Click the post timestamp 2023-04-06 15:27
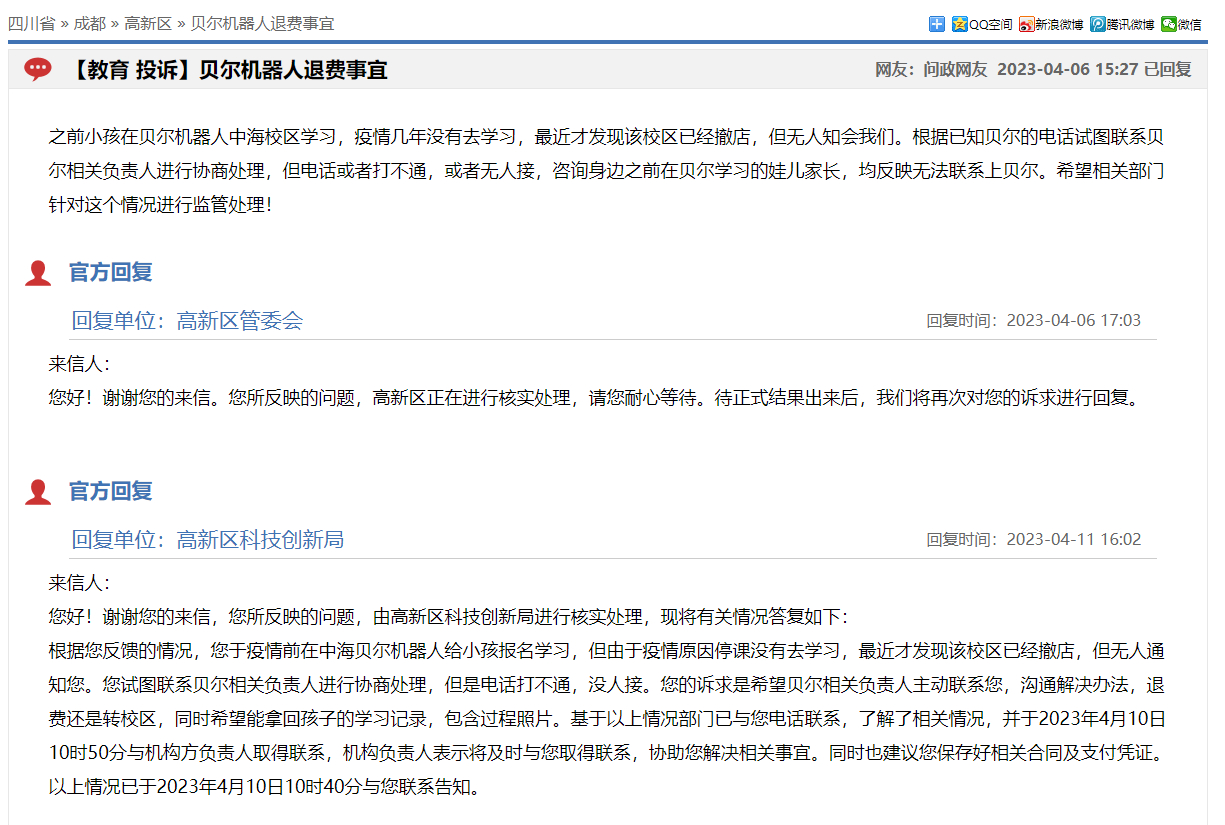 pyautogui.click(x=1068, y=69)
